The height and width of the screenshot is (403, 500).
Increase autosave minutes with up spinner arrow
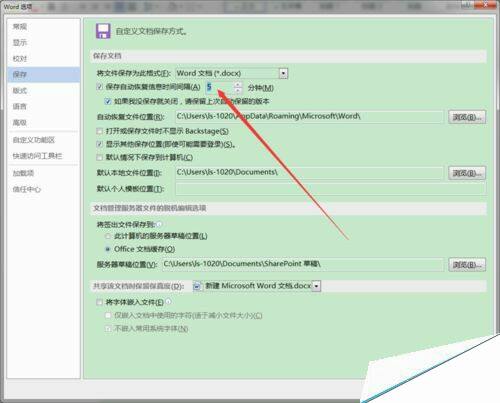[238, 85]
